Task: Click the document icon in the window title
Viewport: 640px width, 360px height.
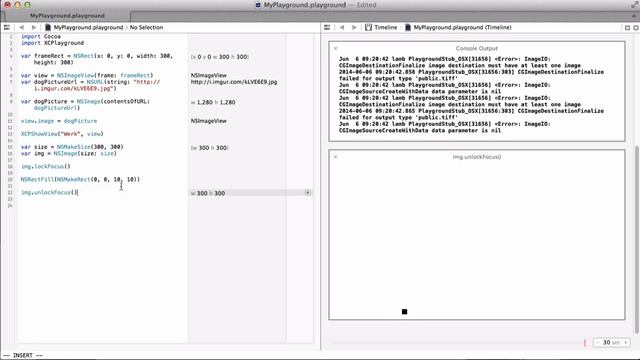Action: point(258,5)
